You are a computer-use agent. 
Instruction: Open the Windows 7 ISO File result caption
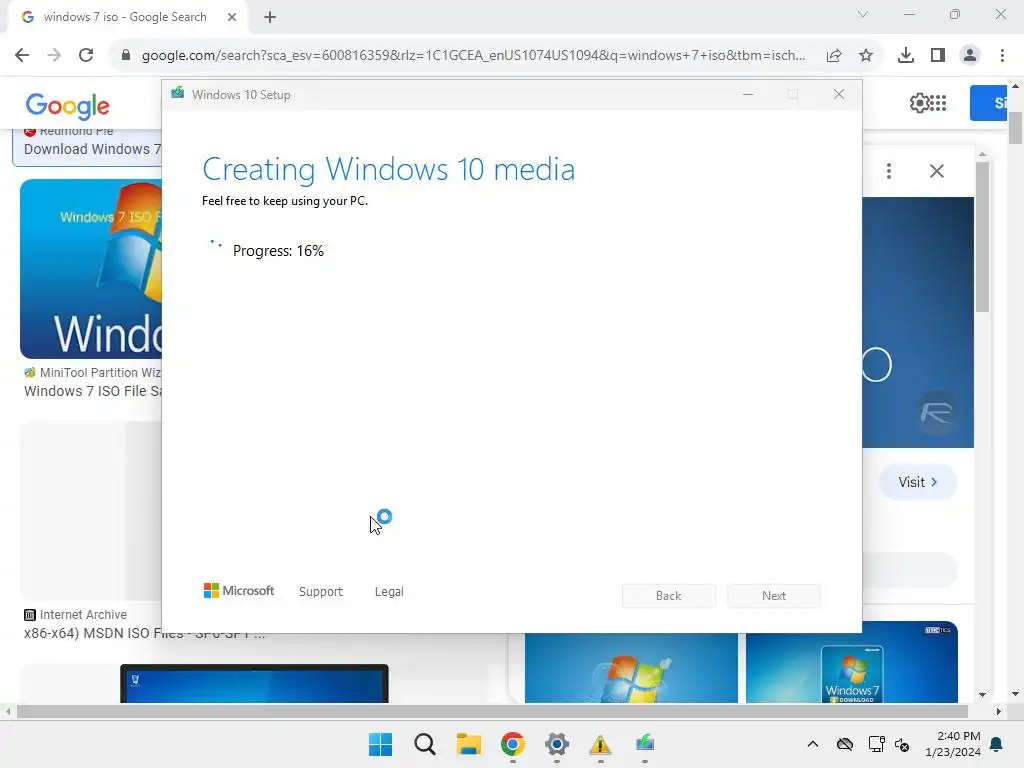[93, 391]
